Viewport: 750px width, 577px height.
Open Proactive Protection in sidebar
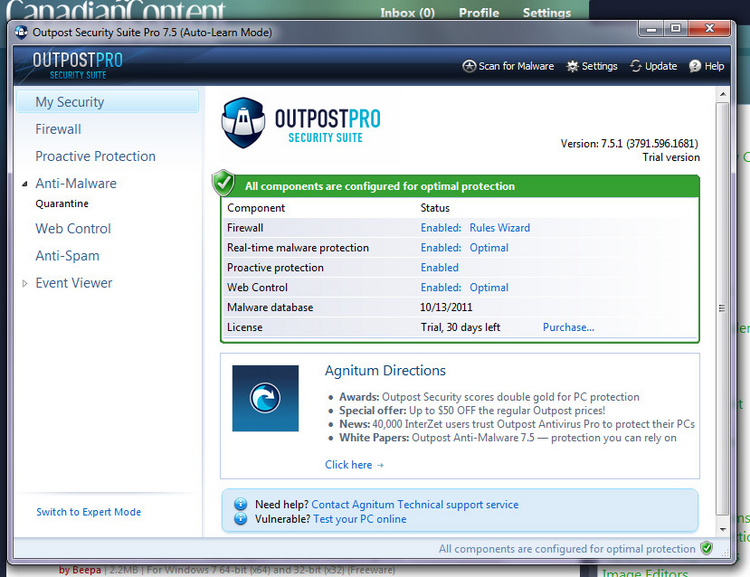pos(96,156)
